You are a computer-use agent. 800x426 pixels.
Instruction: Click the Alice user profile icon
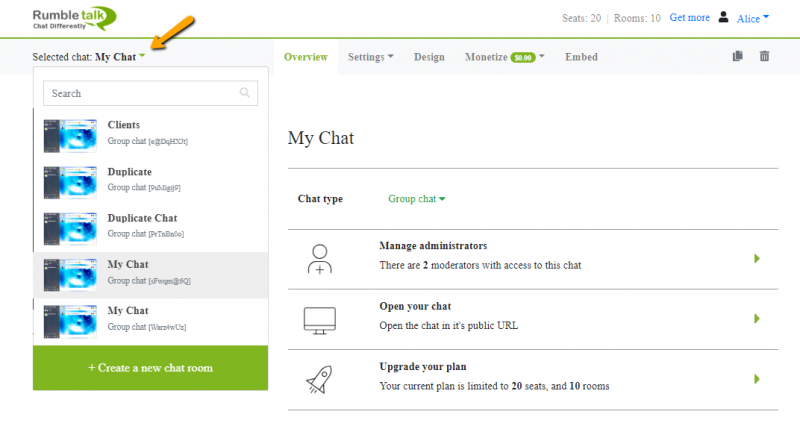[x=724, y=17]
